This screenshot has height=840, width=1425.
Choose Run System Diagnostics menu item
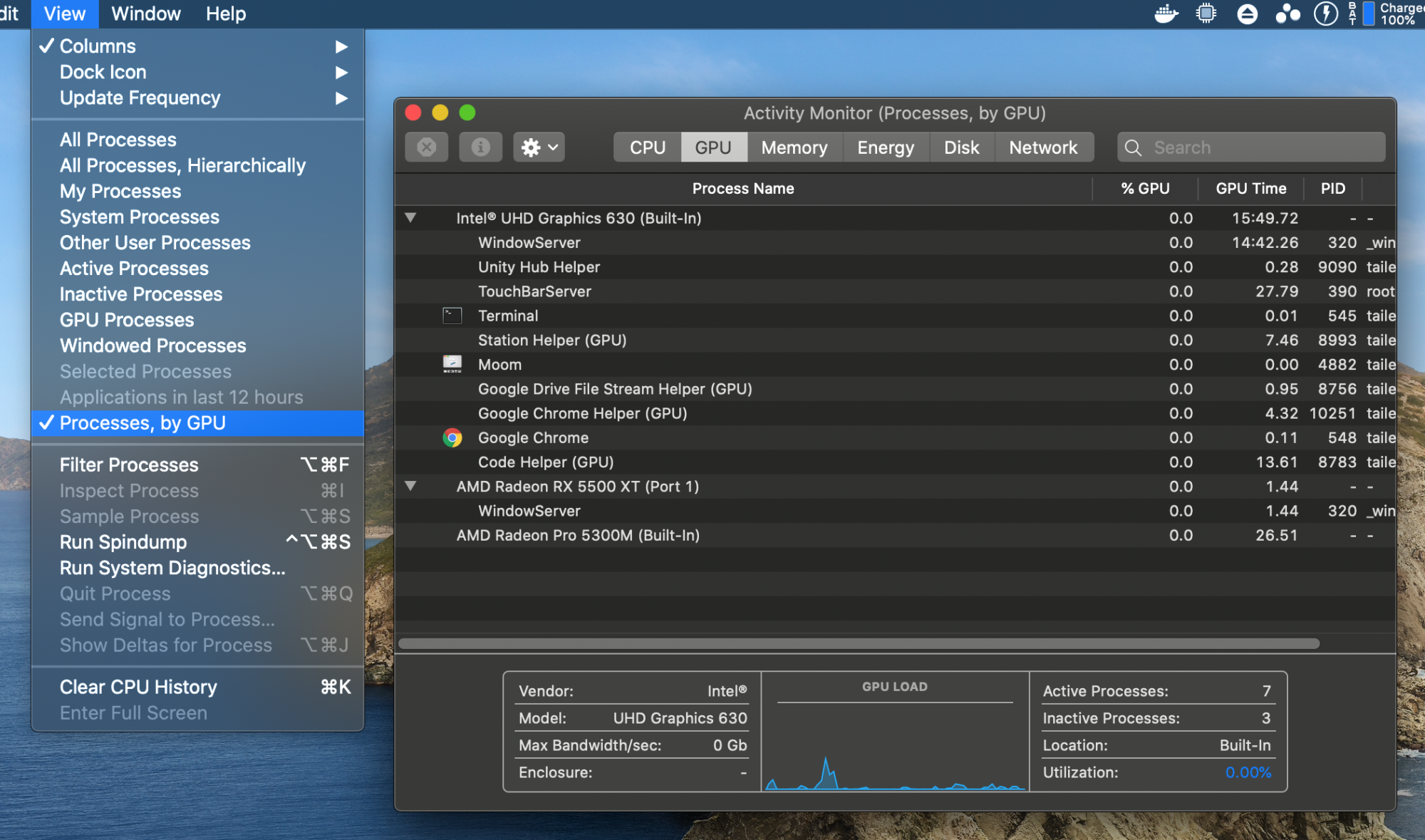(x=197, y=568)
